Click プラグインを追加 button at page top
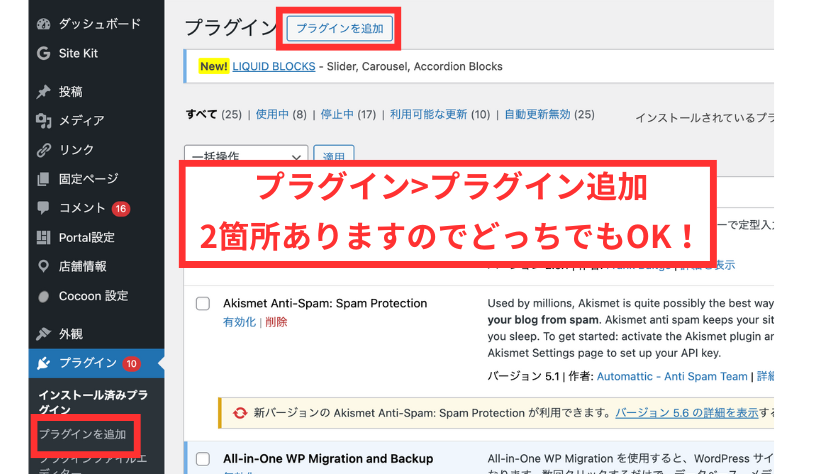Image resolution: width=822 pixels, height=474 pixels. click(x=340, y=28)
